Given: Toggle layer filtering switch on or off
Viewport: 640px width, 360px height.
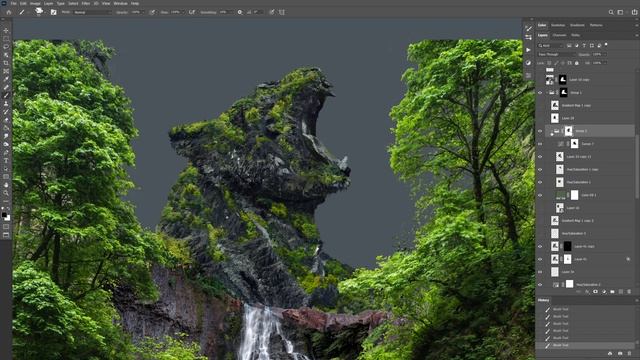Looking at the screenshot, I should click(x=606, y=44).
